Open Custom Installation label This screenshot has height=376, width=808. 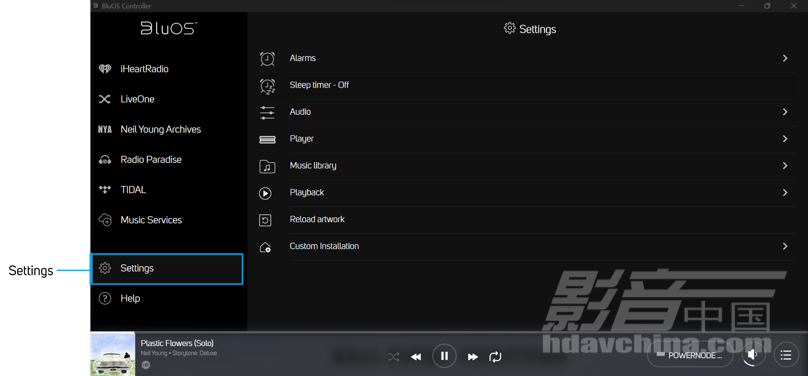click(x=324, y=246)
